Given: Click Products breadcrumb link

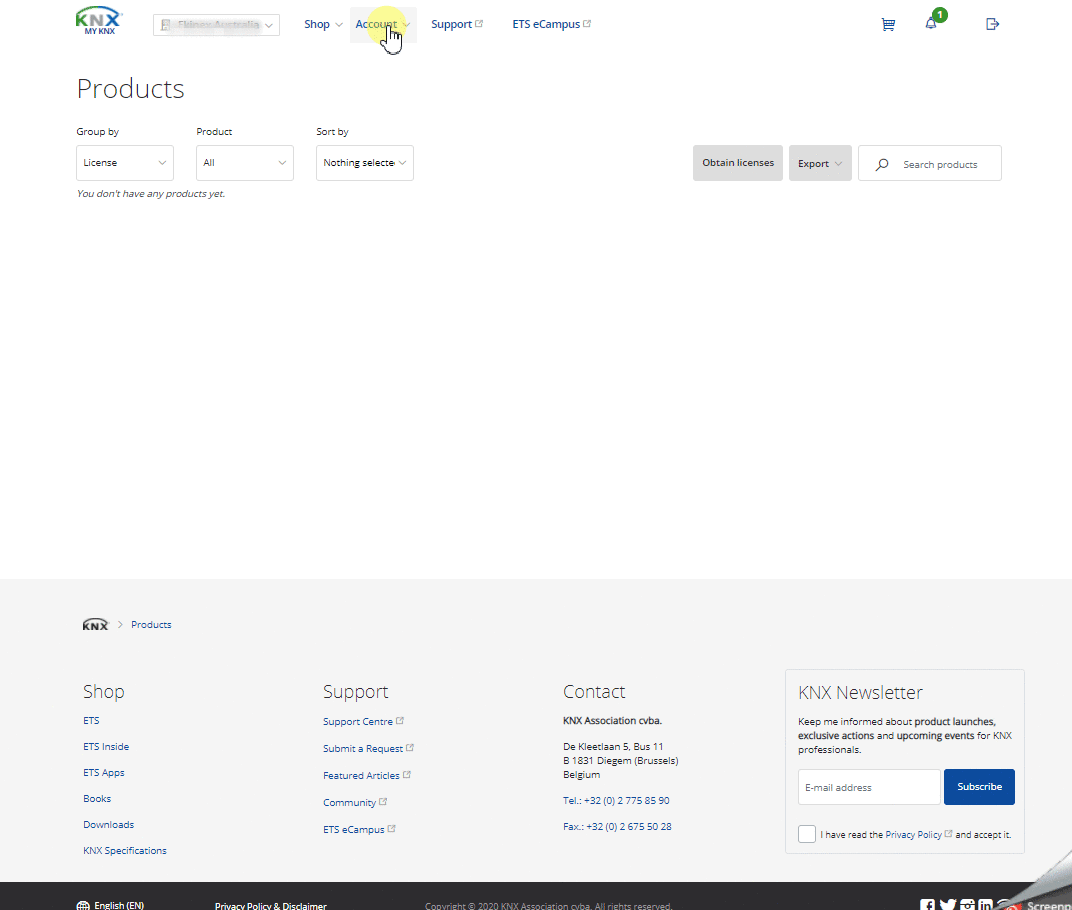Looking at the screenshot, I should point(151,625).
